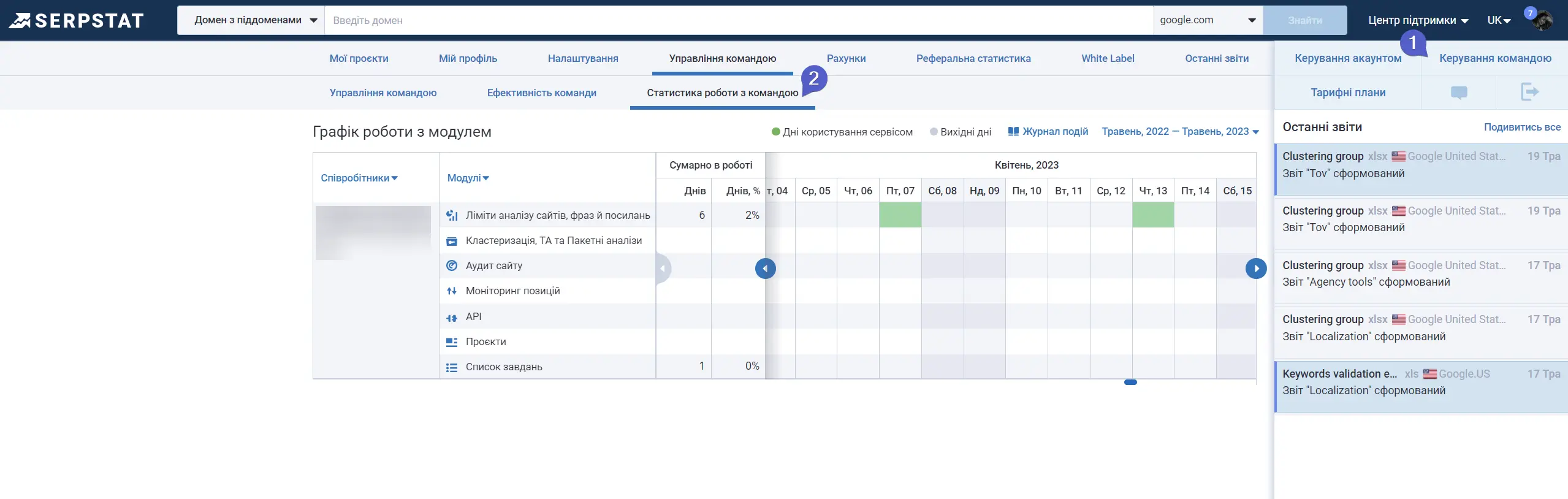Viewport: 1568px width, 499px height.
Task: Expand the Модулі filter
Action: (468, 178)
